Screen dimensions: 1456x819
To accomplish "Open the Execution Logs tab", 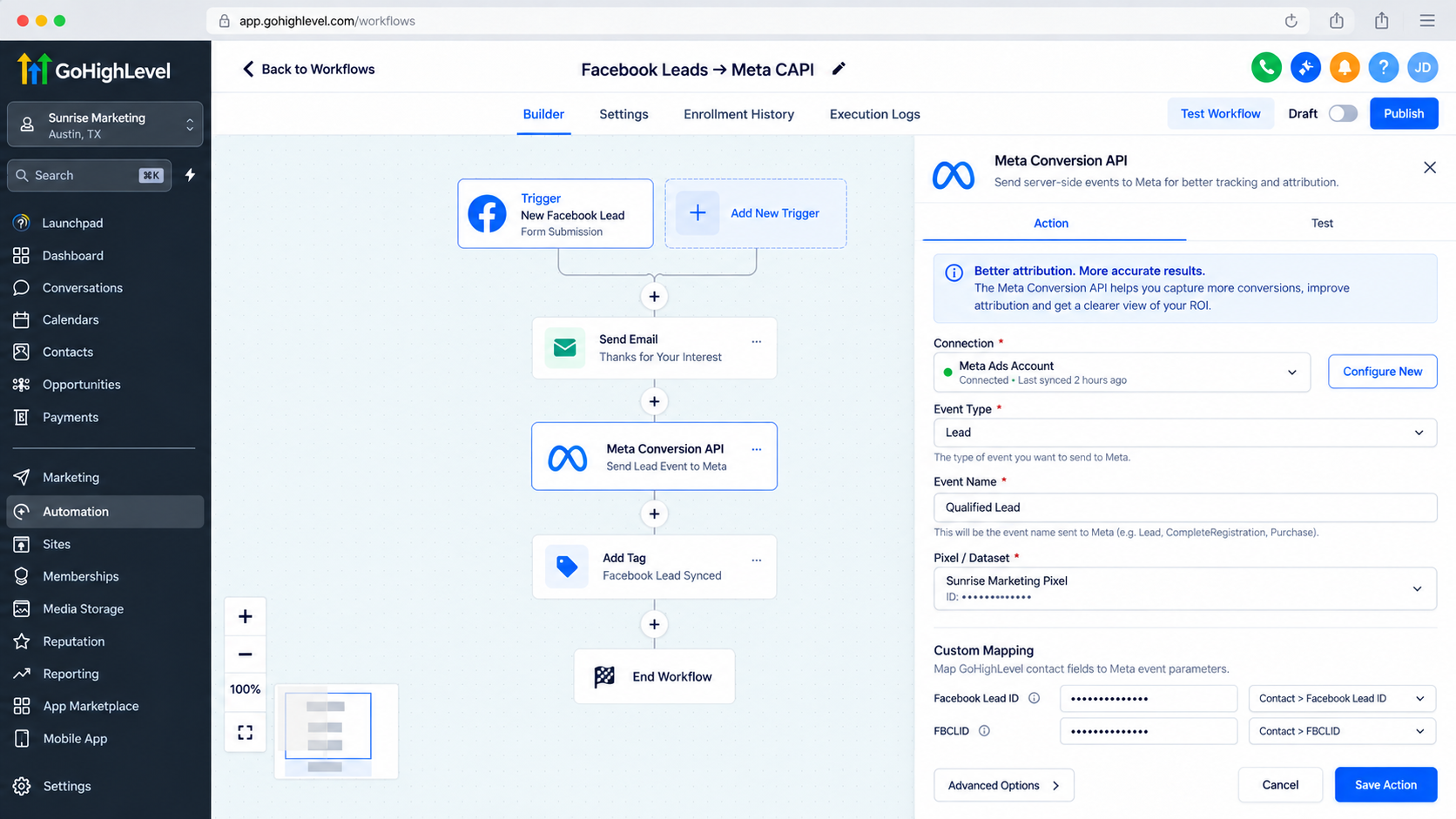I will tap(874, 114).
